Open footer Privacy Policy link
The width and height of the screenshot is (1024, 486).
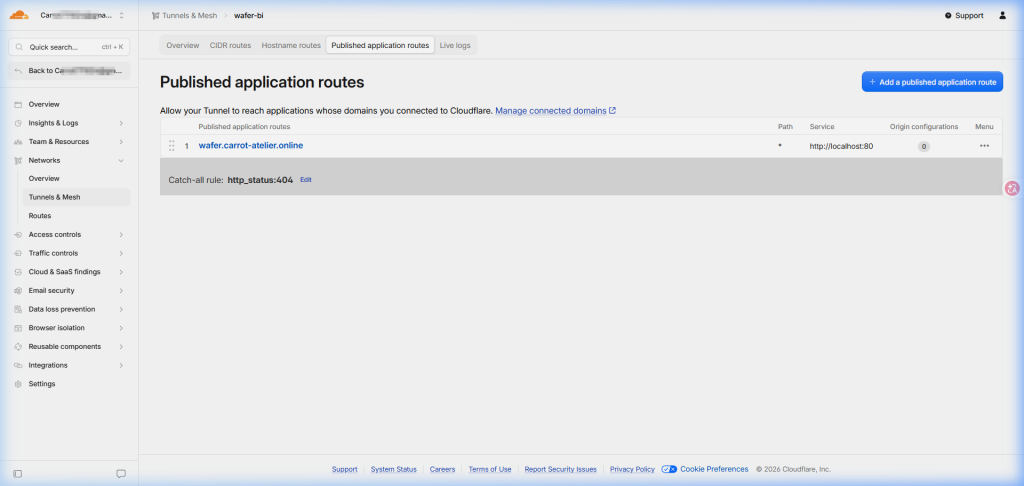632,470
